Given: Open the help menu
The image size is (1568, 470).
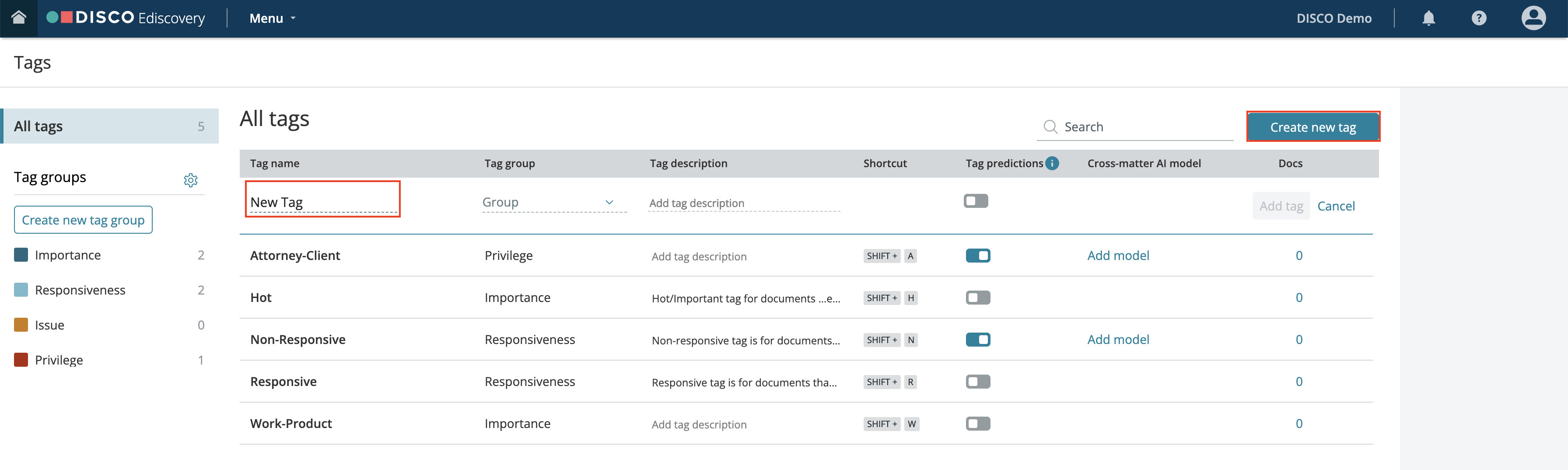Looking at the screenshot, I should [1478, 18].
